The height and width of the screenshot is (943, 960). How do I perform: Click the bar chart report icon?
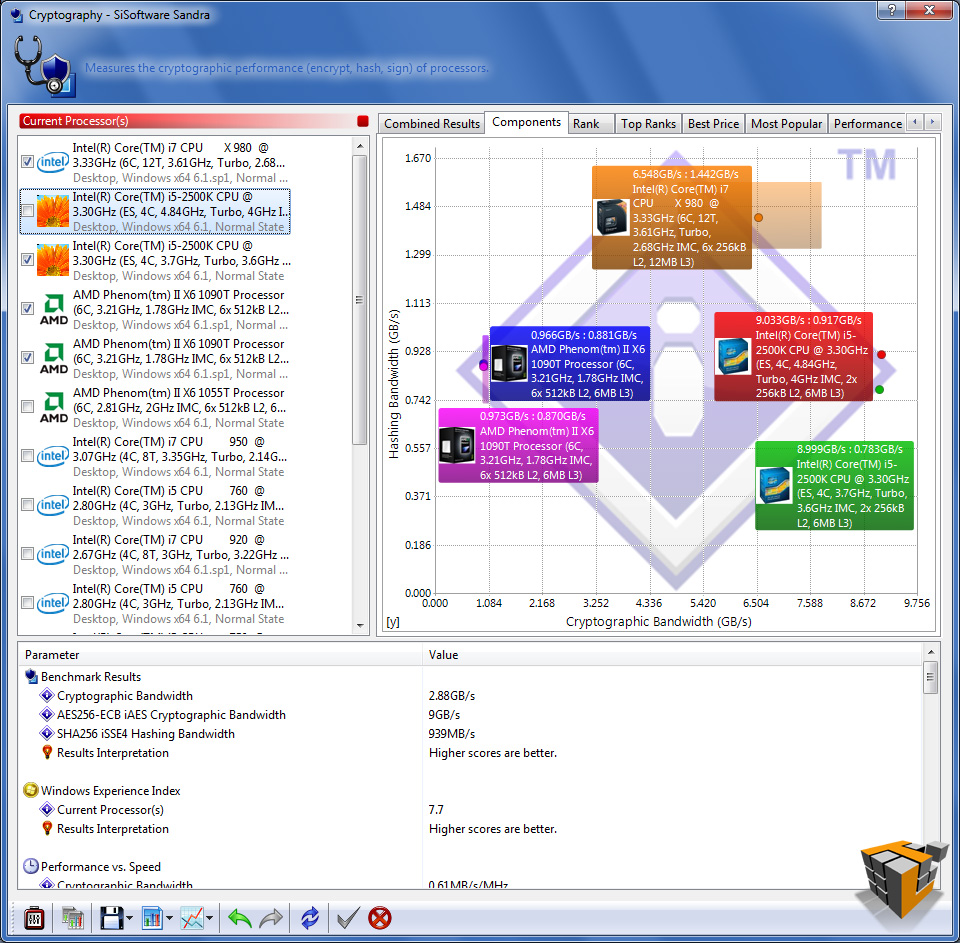152,918
